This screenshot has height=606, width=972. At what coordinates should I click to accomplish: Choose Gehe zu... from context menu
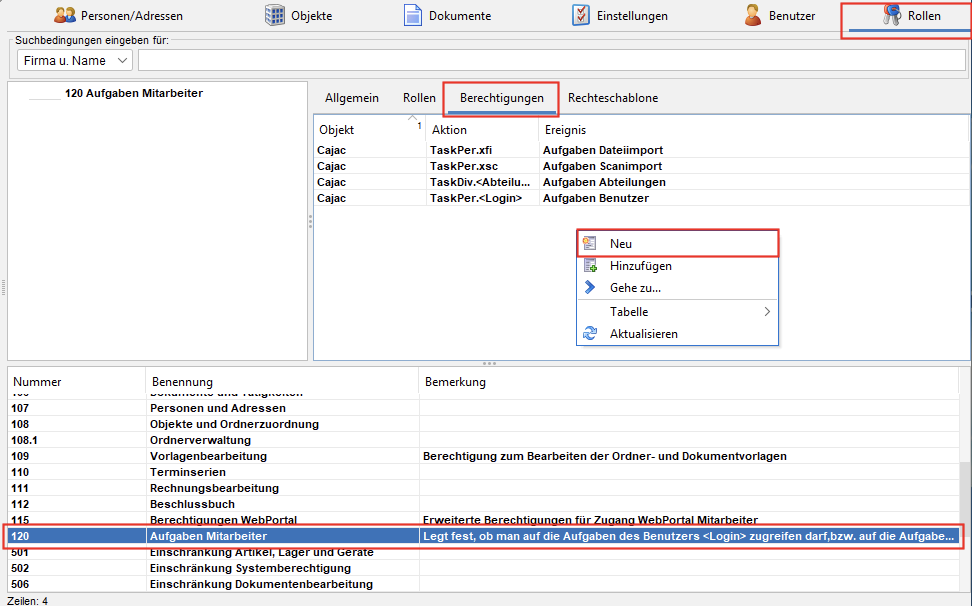coord(635,288)
